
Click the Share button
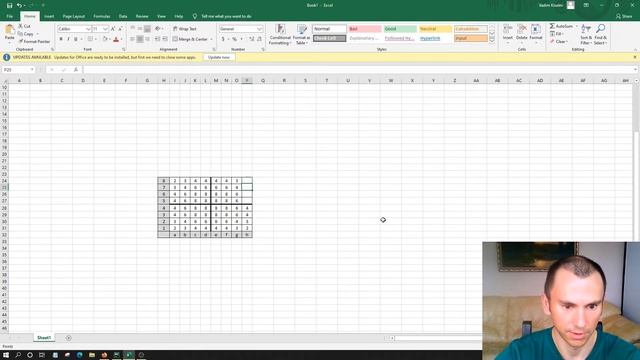pos(624,16)
